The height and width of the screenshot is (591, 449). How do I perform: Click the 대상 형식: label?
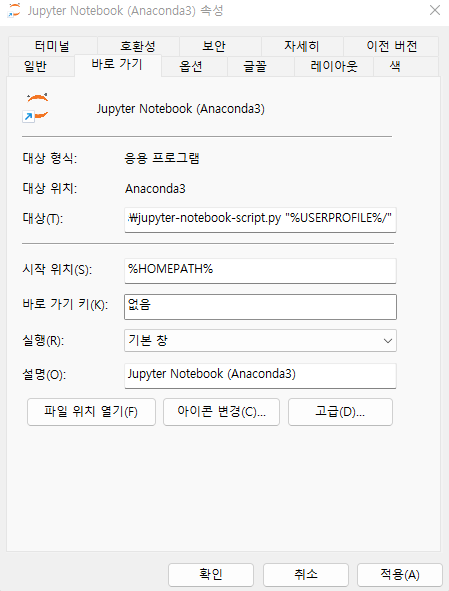(50, 158)
